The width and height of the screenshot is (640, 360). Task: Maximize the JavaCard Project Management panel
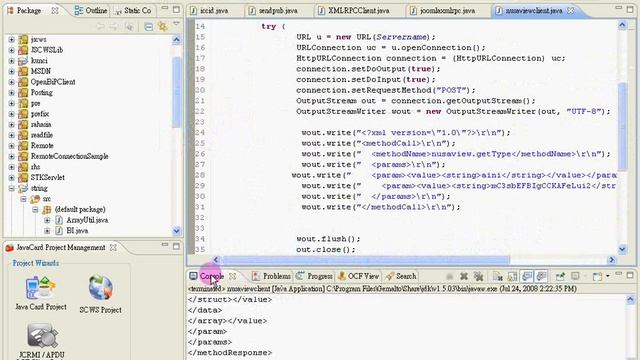click(x=176, y=246)
